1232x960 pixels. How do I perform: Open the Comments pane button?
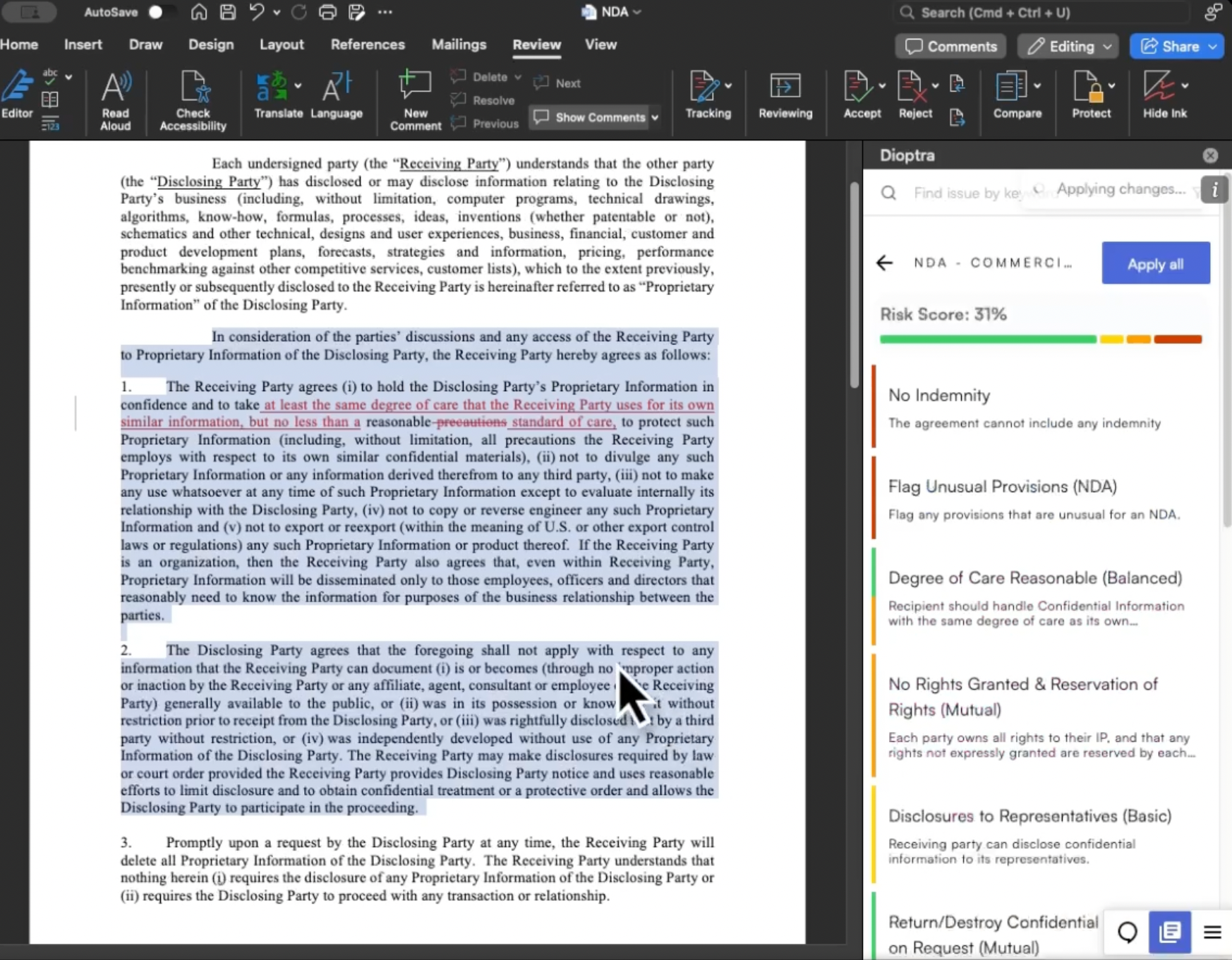click(x=950, y=47)
